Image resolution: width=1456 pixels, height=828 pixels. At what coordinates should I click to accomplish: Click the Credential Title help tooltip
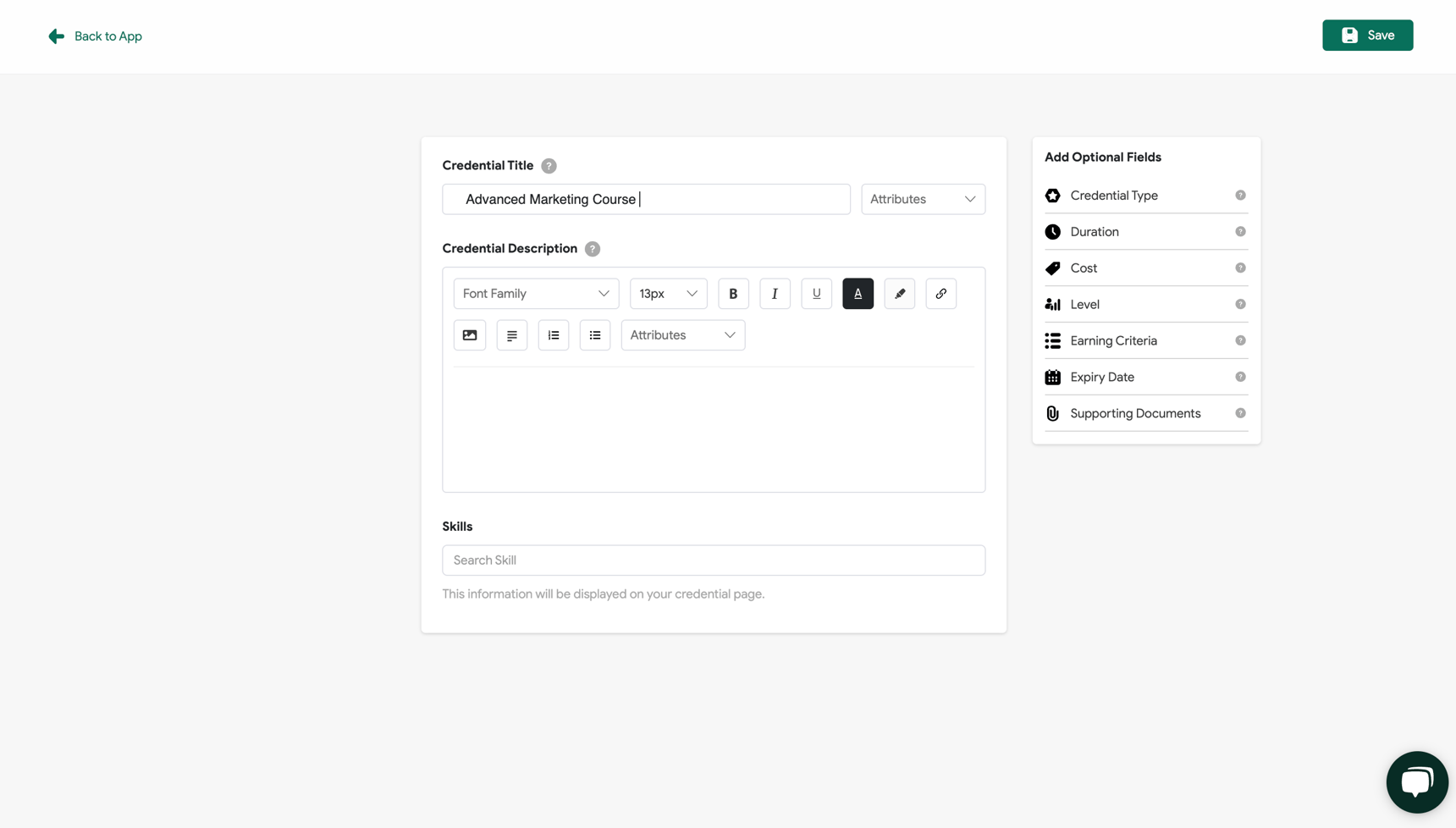549,165
